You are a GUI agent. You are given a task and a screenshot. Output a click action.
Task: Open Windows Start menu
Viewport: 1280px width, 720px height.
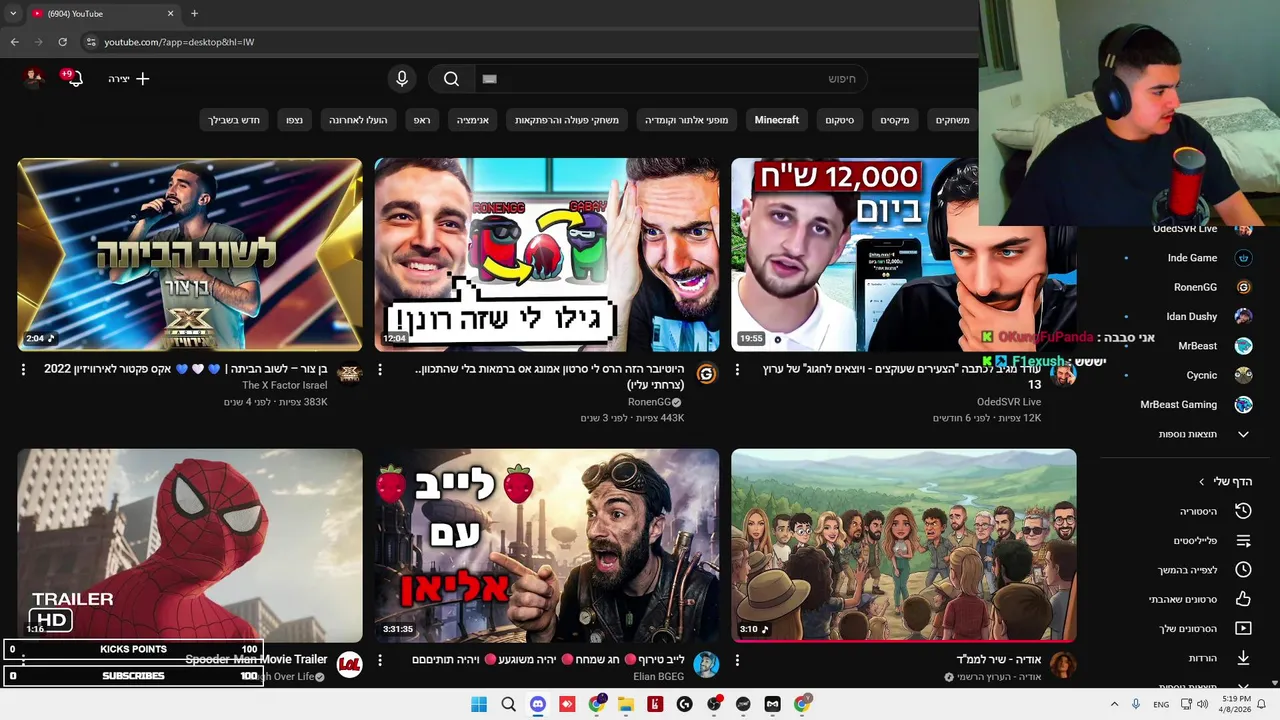479,704
